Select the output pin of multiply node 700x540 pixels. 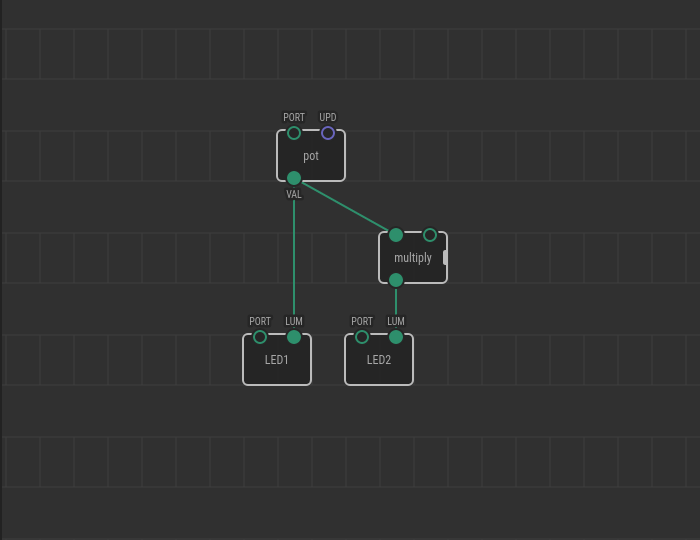[x=396, y=280]
